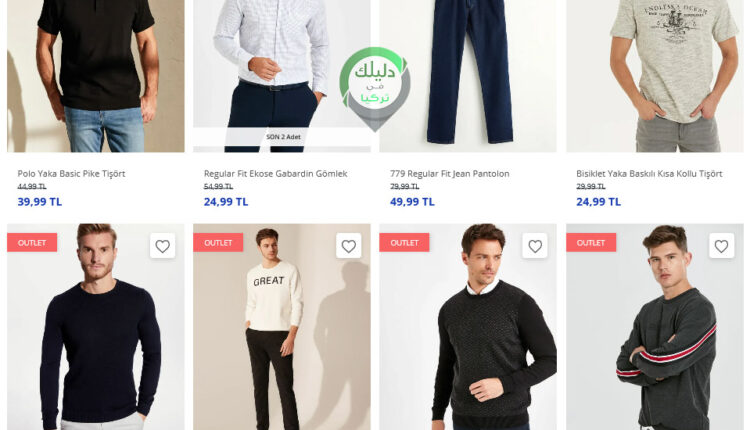Click the grey printed t-shirt product image
The image size is (750, 430).
655,76
